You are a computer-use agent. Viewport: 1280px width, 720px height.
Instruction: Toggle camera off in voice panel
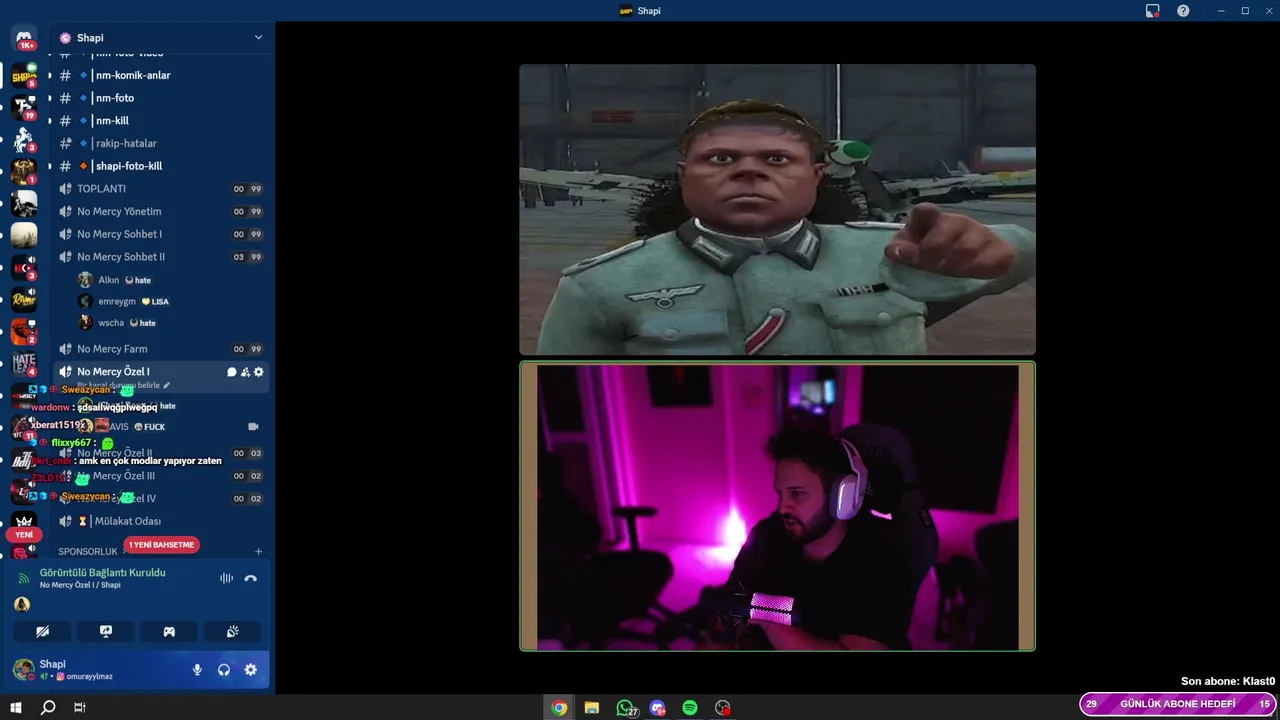click(x=42, y=631)
